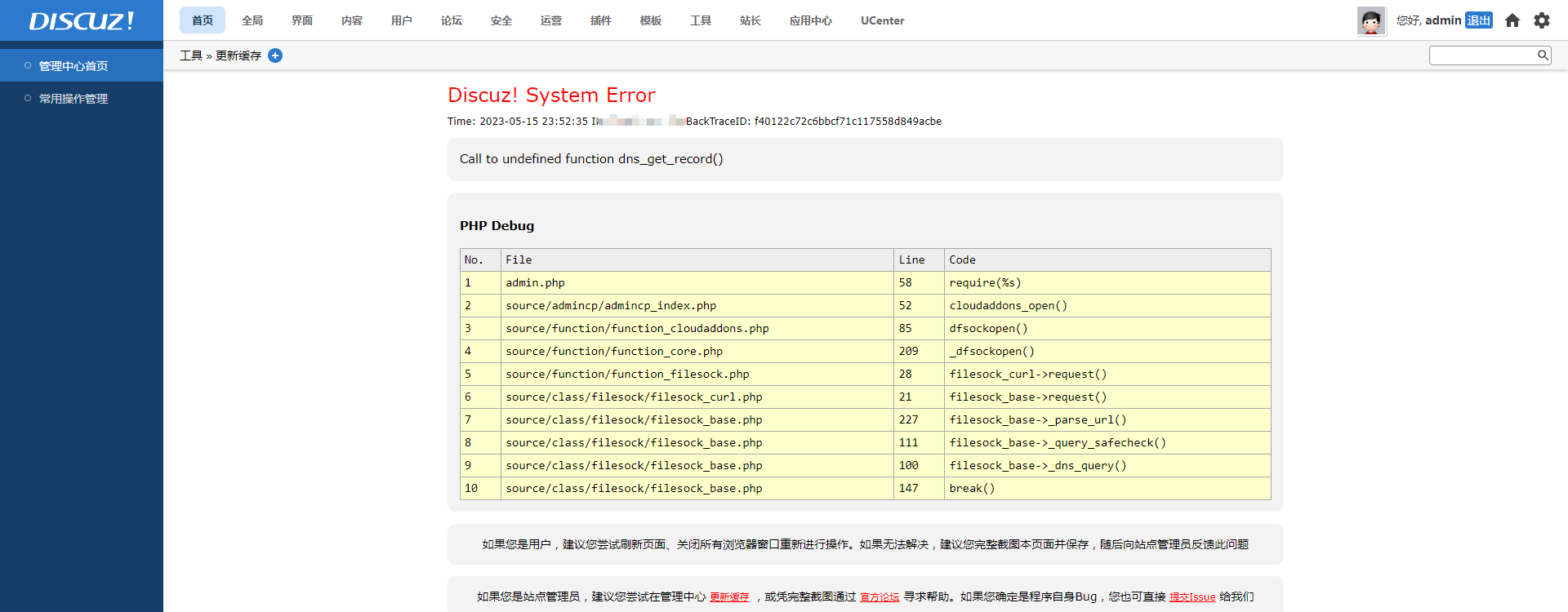Select line number 227 cell
The height and width of the screenshot is (612, 1568).
920,419
